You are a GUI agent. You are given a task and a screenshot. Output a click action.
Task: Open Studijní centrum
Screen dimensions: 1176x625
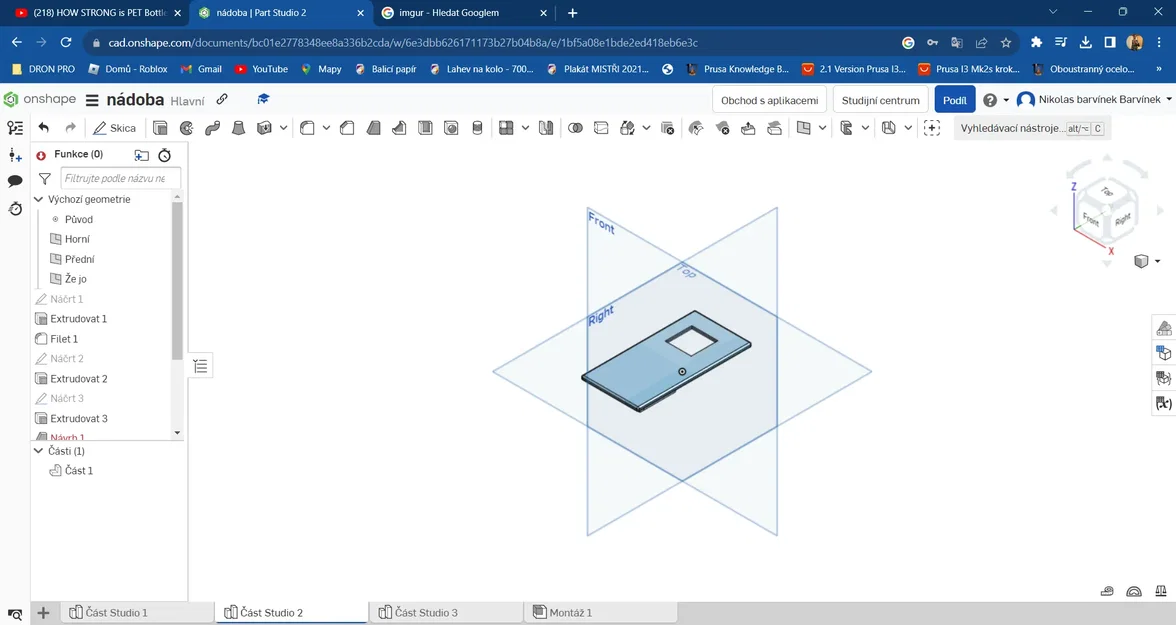[880, 100]
